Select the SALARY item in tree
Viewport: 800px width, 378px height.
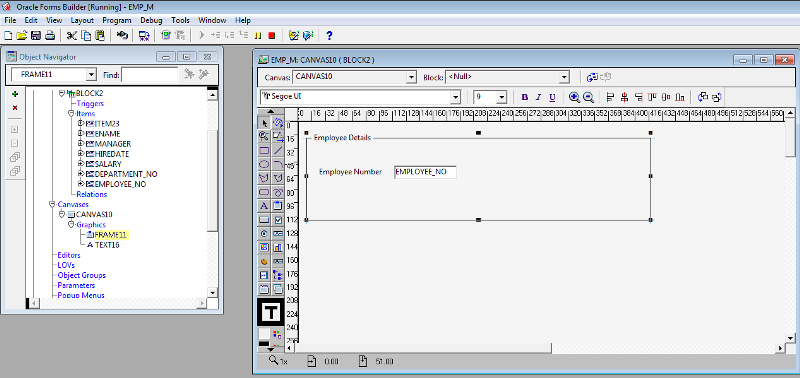108,164
